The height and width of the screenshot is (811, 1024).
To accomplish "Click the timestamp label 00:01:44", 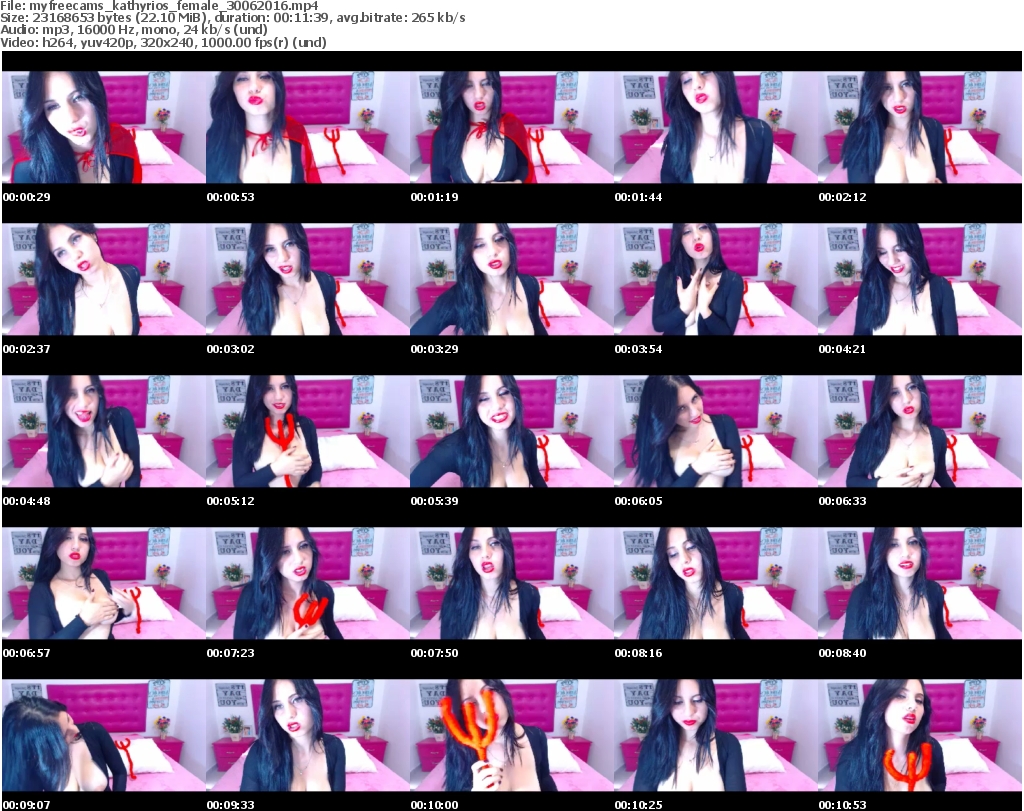I will [638, 197].
